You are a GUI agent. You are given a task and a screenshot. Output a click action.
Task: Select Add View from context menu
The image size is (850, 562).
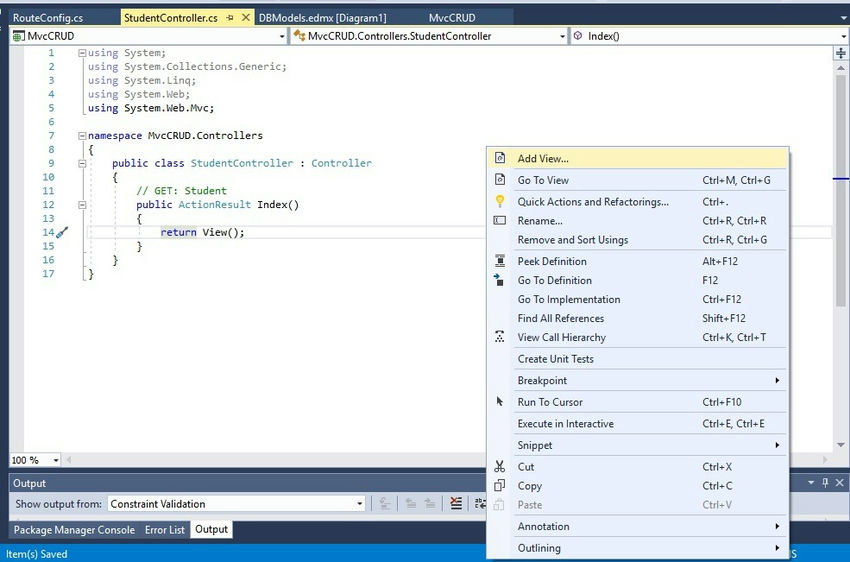tap(543, 158)
